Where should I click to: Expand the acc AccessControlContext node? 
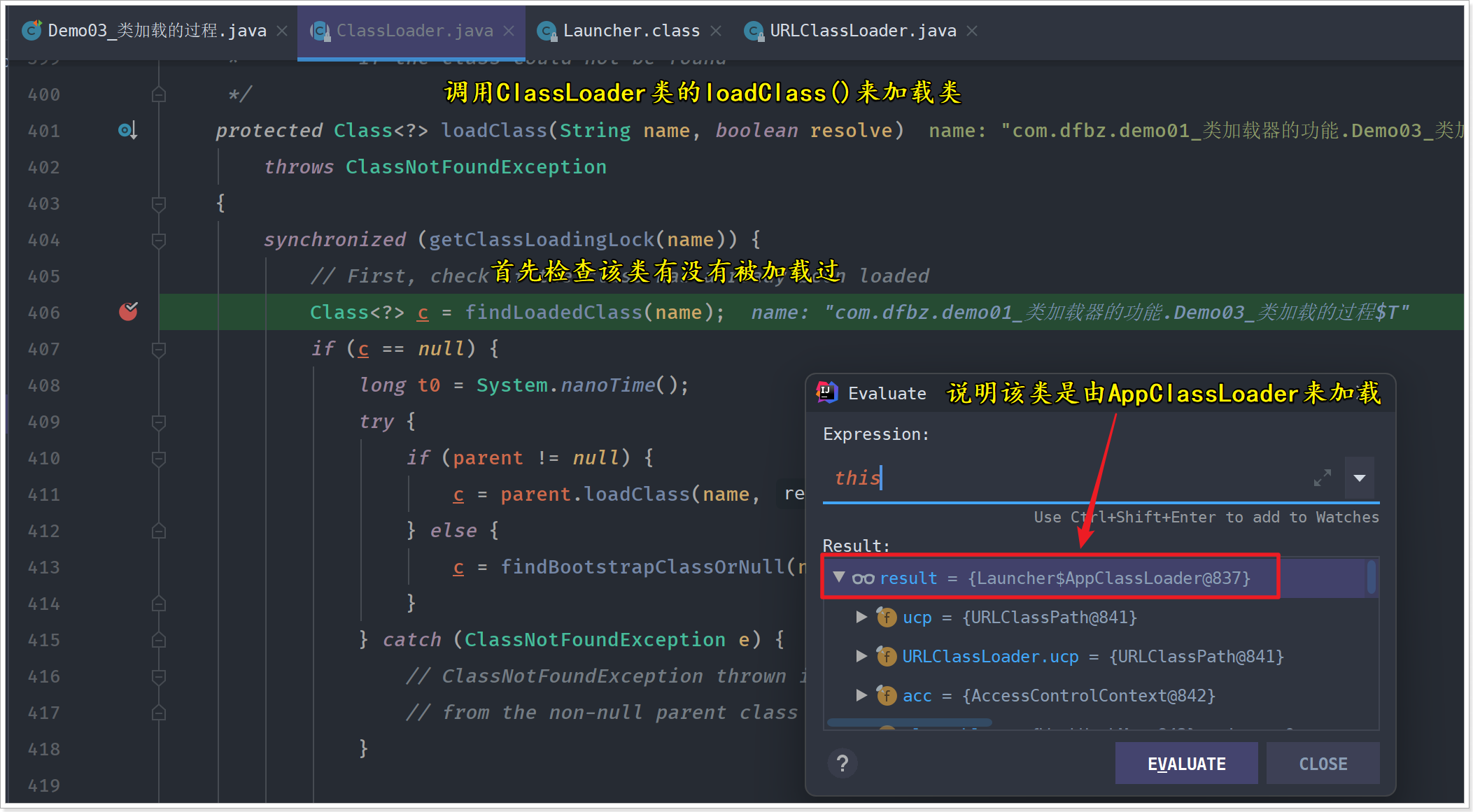(x=861, y=695)
